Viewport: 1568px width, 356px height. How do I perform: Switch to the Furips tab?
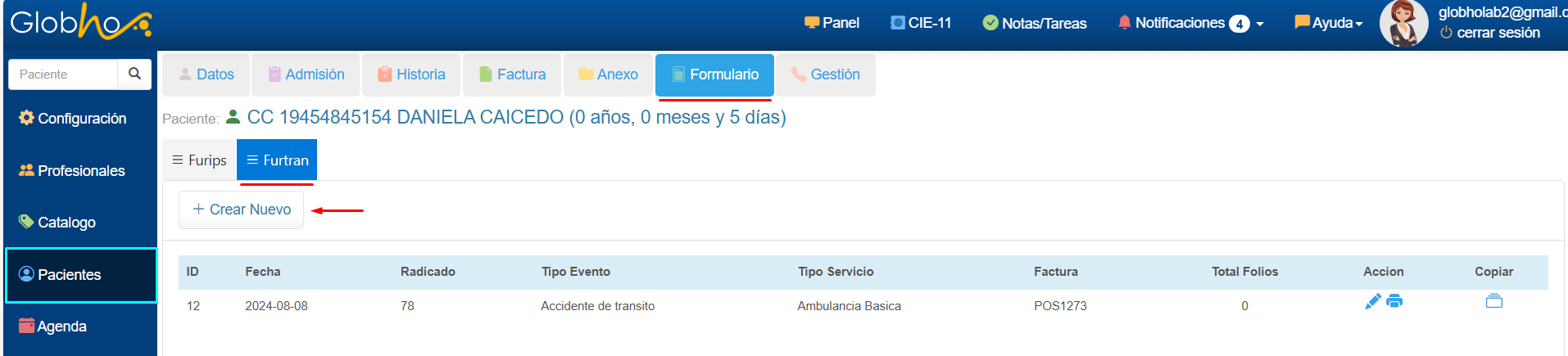coord(199,160)
